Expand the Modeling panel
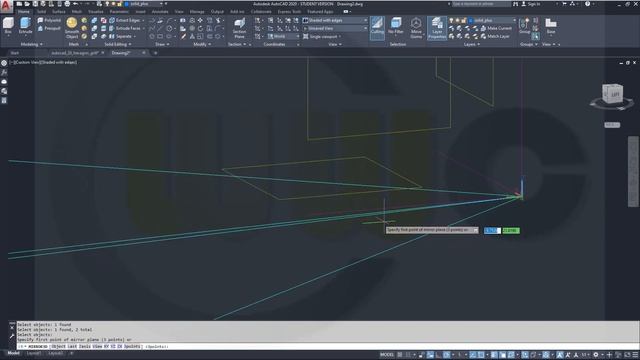The width and height of the screenshot is (640, 360). click(x=31, y=44)
